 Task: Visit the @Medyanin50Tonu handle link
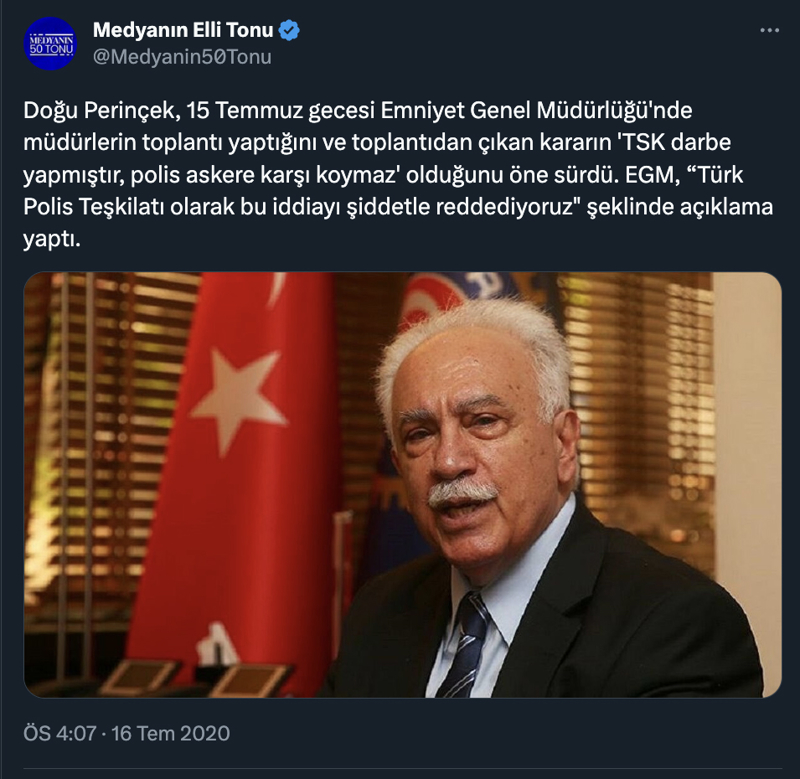pos(182,57)
